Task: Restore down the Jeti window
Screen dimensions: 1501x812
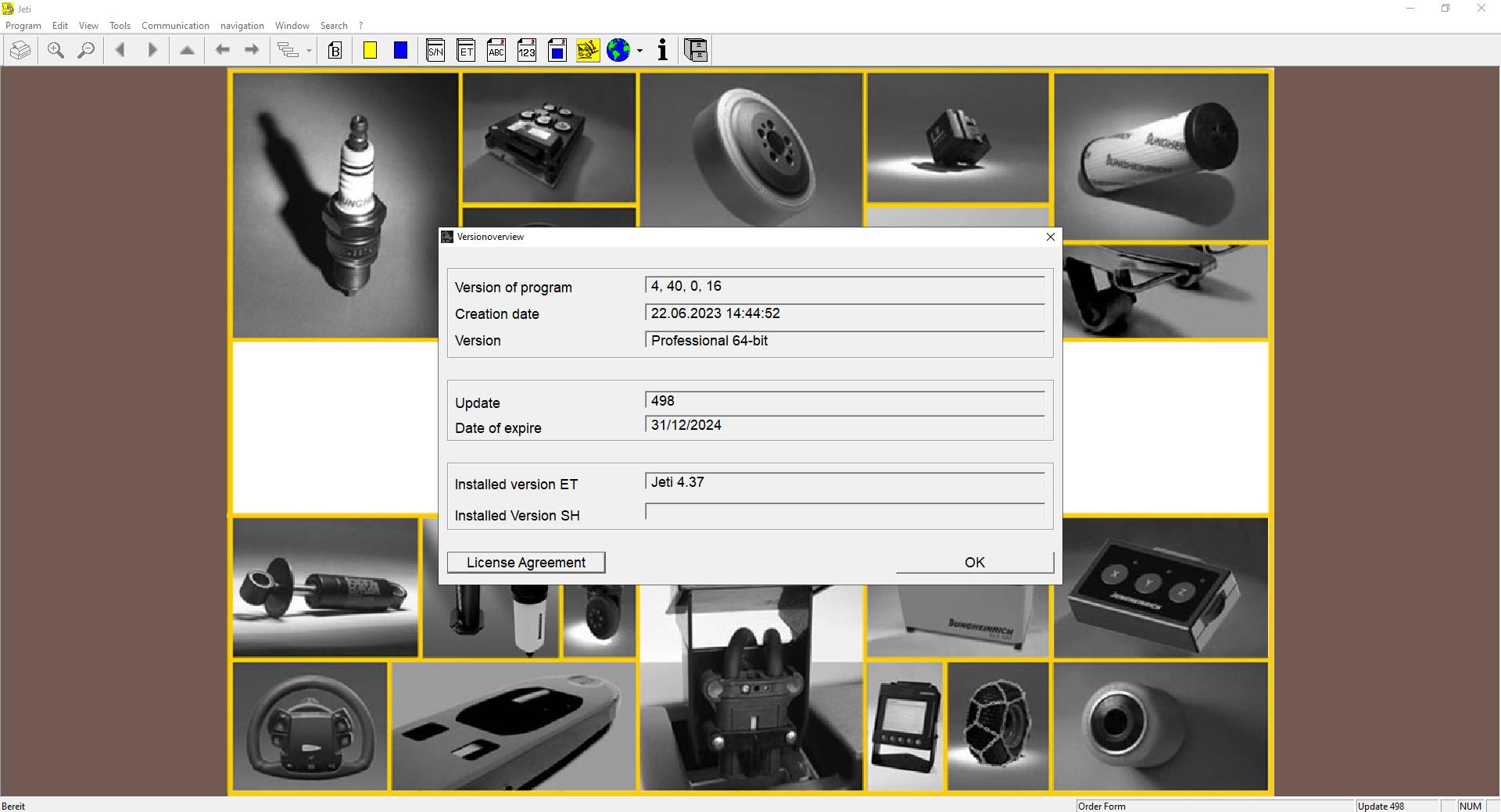Action: click(x=1445, y=9)
